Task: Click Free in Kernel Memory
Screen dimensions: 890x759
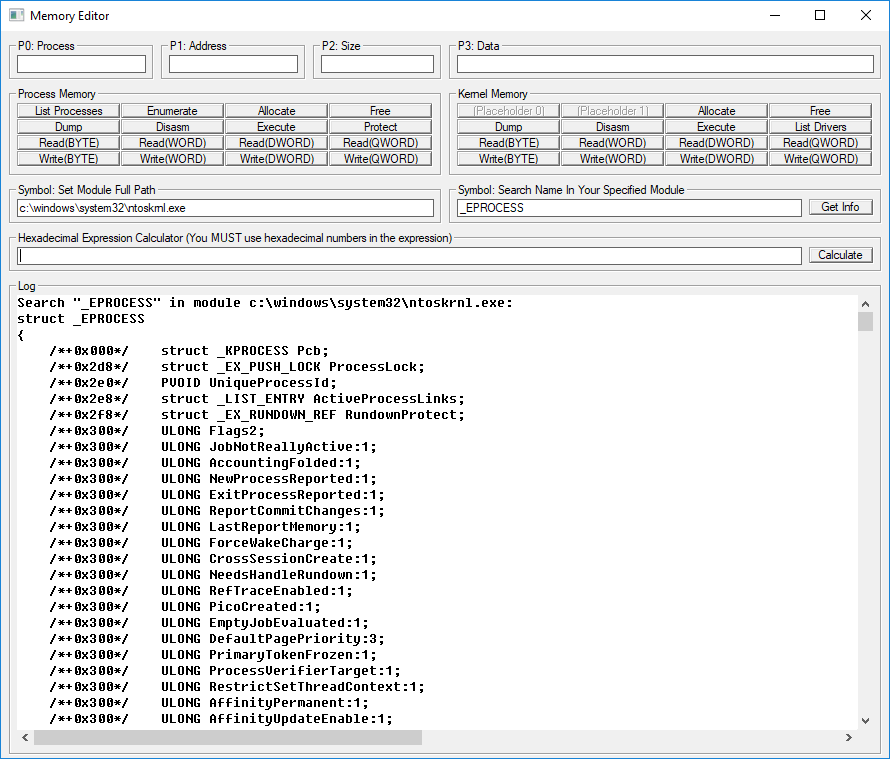Action: pyautogui.click(x=820, y=111)
